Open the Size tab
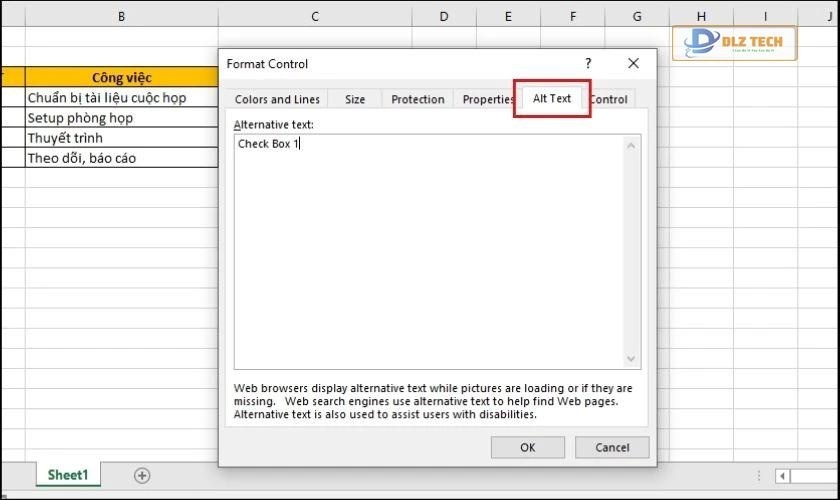Viewport: 840px width, 500px height. (x=355, y=99)
